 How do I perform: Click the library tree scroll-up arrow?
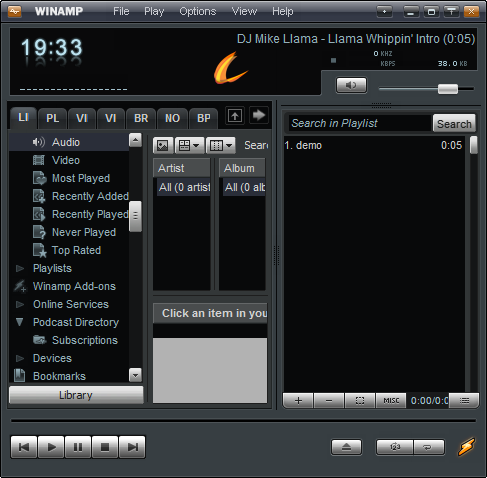[135, 140]
